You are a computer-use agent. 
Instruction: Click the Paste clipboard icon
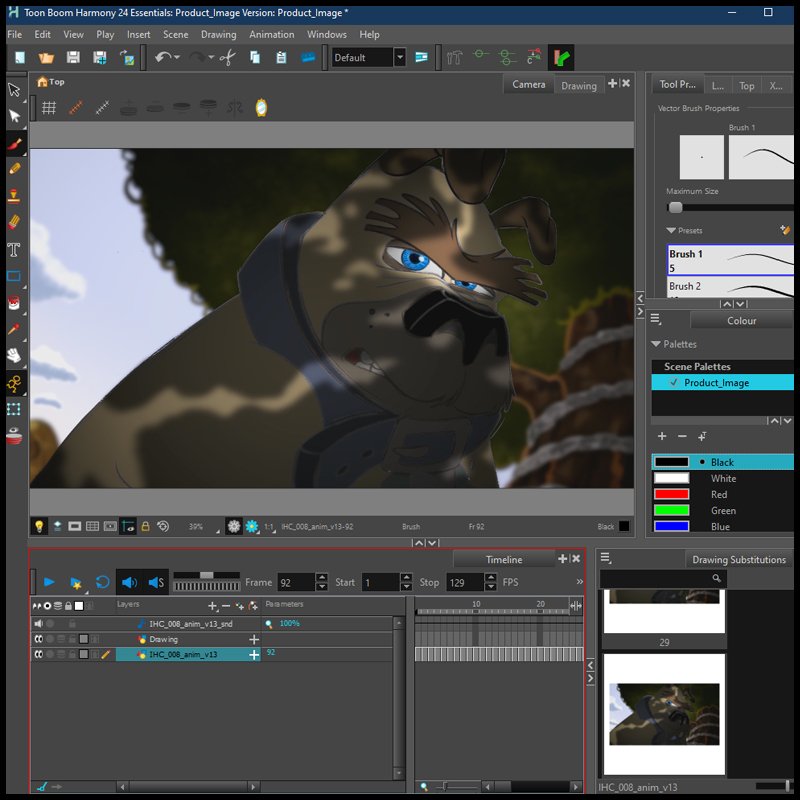click(281, 57)
